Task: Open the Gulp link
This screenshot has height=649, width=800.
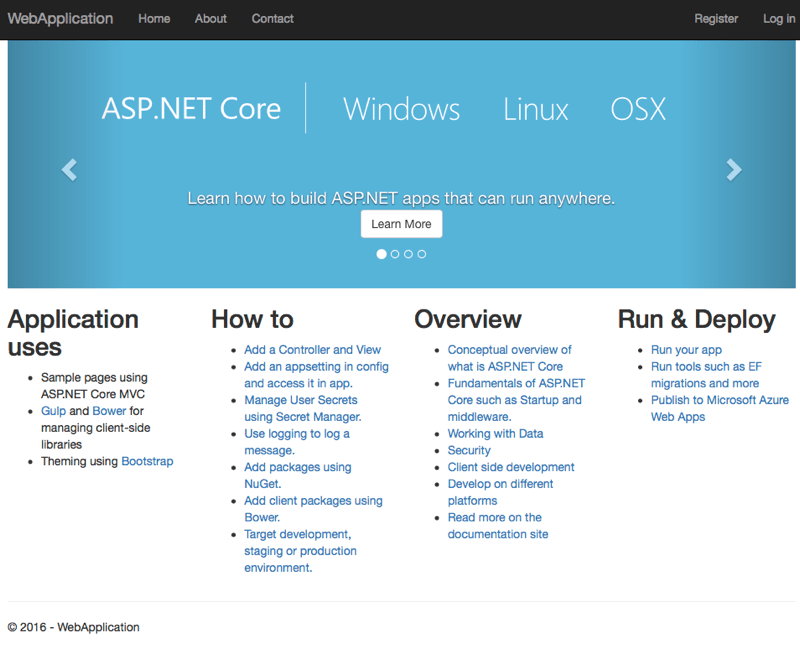Action: click(54, 411)
